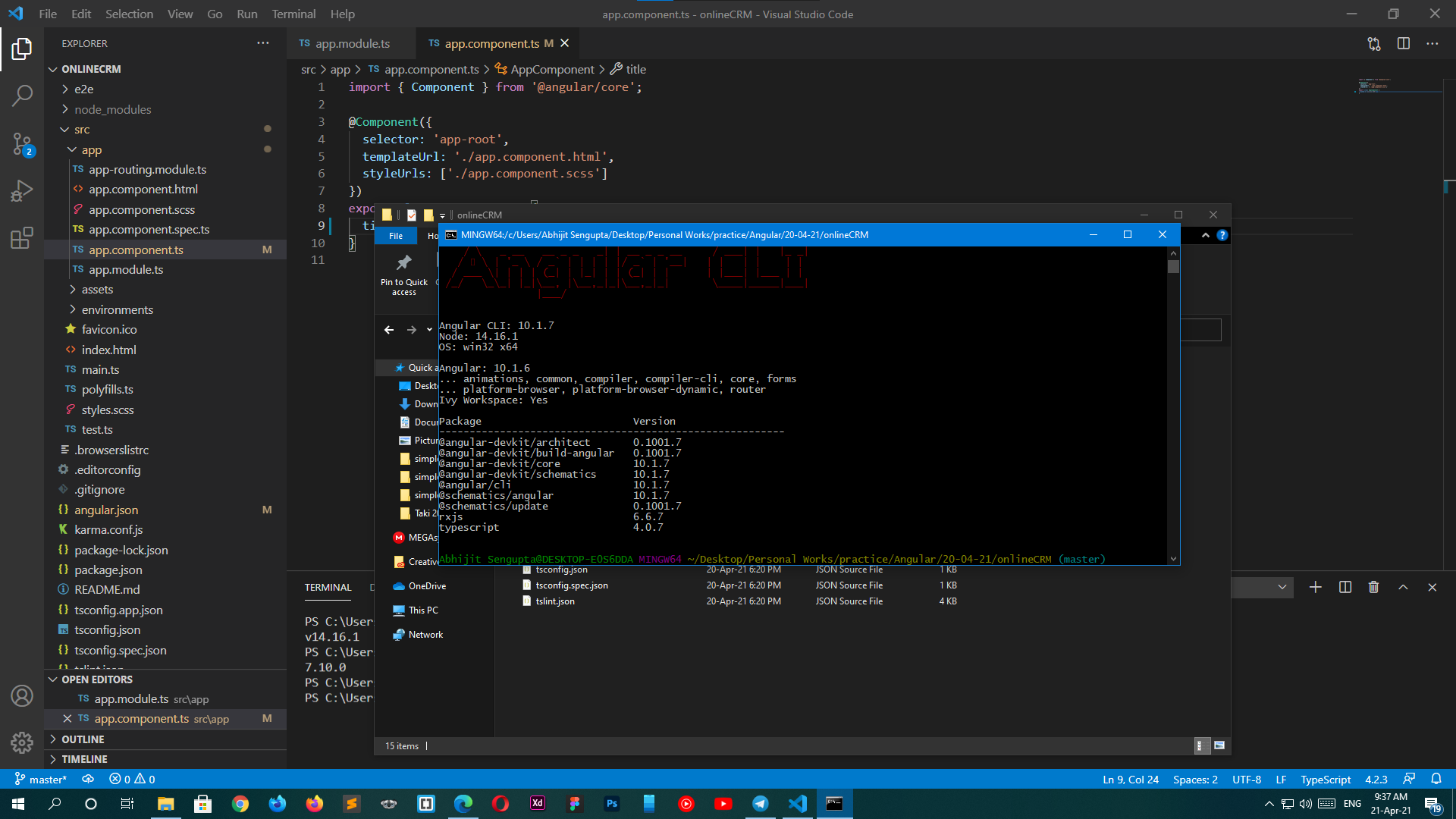Kill terminal with trash icon
The width and height of the screenshot is (1456, 819).
tap(1373, 587)
